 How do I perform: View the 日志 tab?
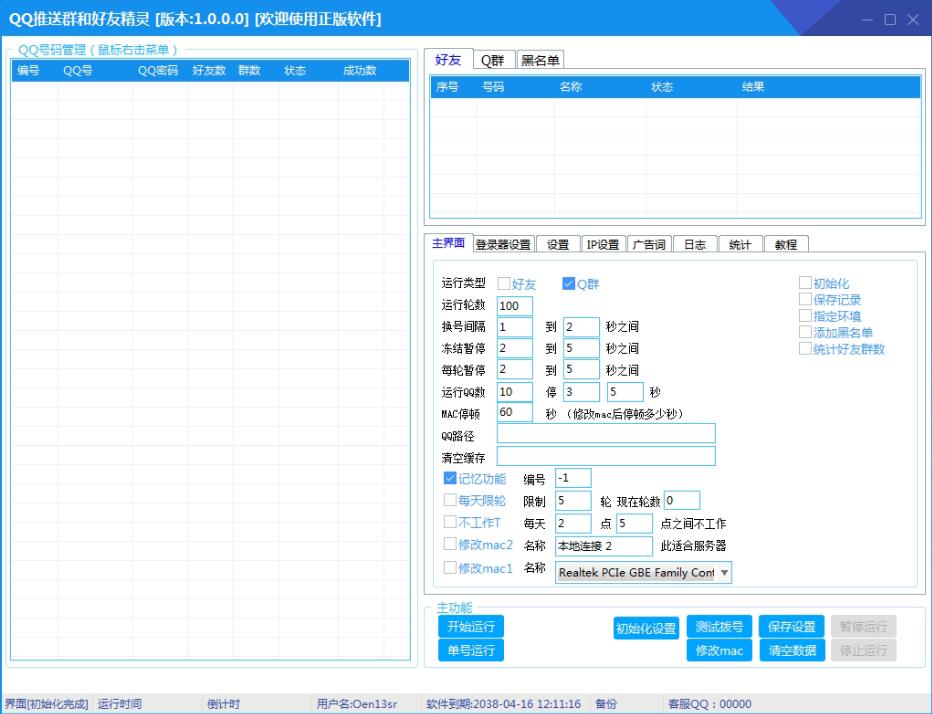[695, 244]
